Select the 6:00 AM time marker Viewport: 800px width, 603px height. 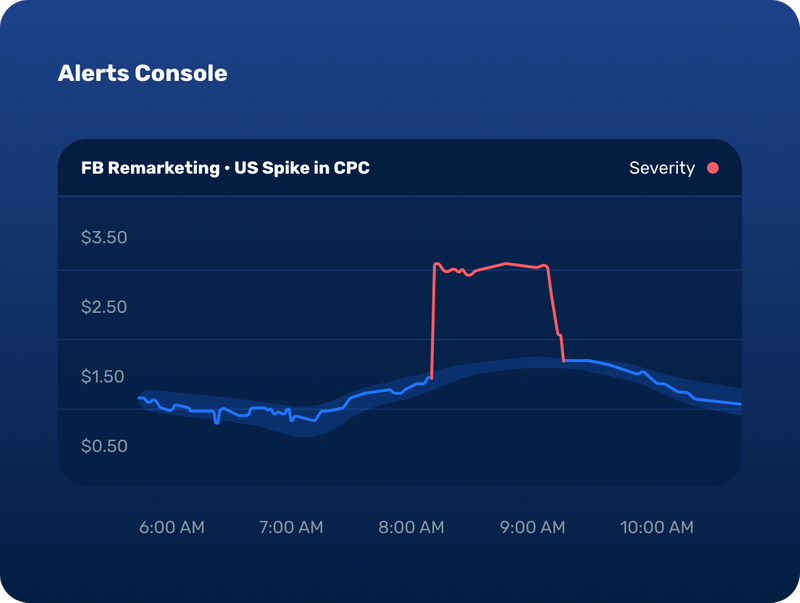171,527
